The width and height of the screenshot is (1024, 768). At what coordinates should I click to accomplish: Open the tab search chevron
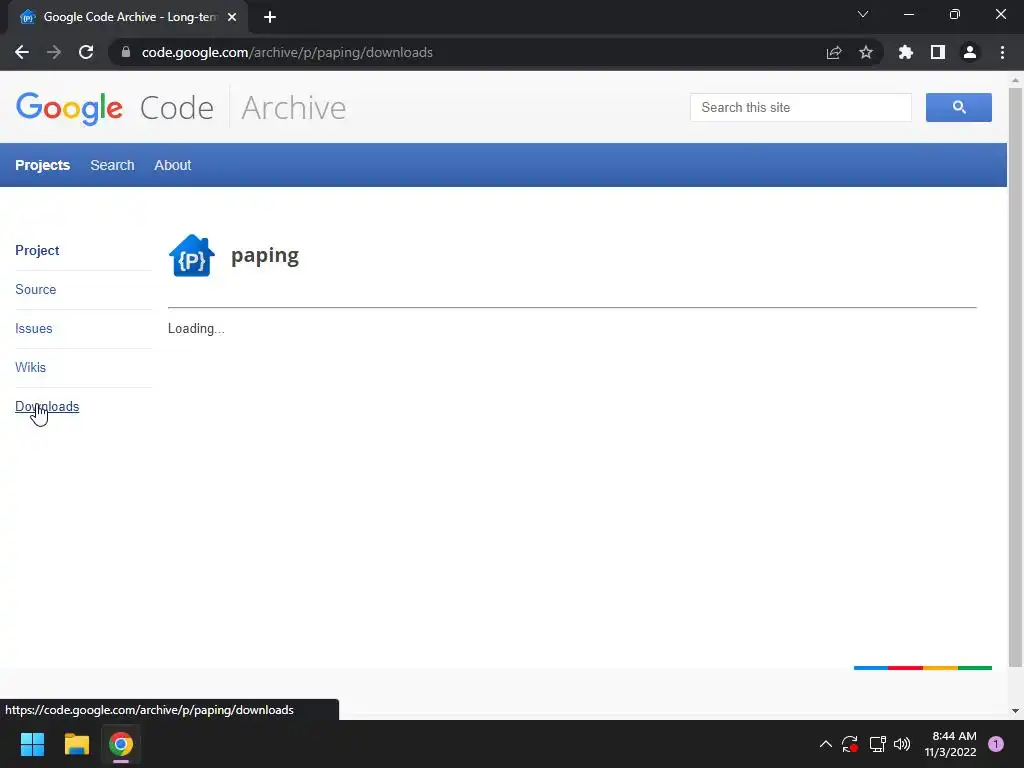tap(863, 14)
